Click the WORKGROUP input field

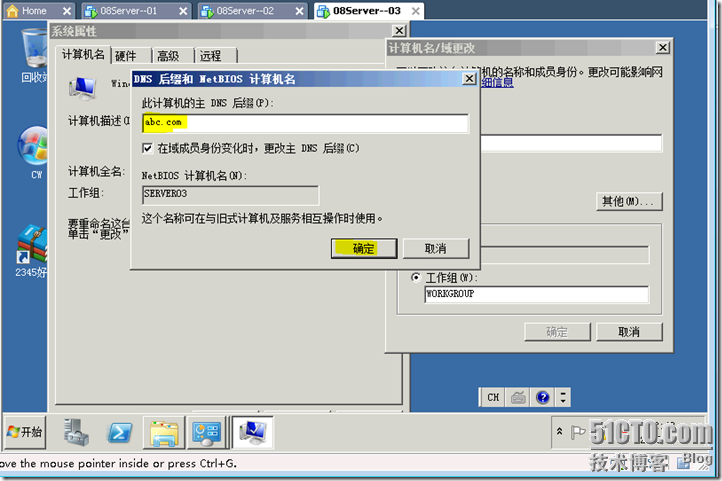pyautogui.click(x=536, y=294)
